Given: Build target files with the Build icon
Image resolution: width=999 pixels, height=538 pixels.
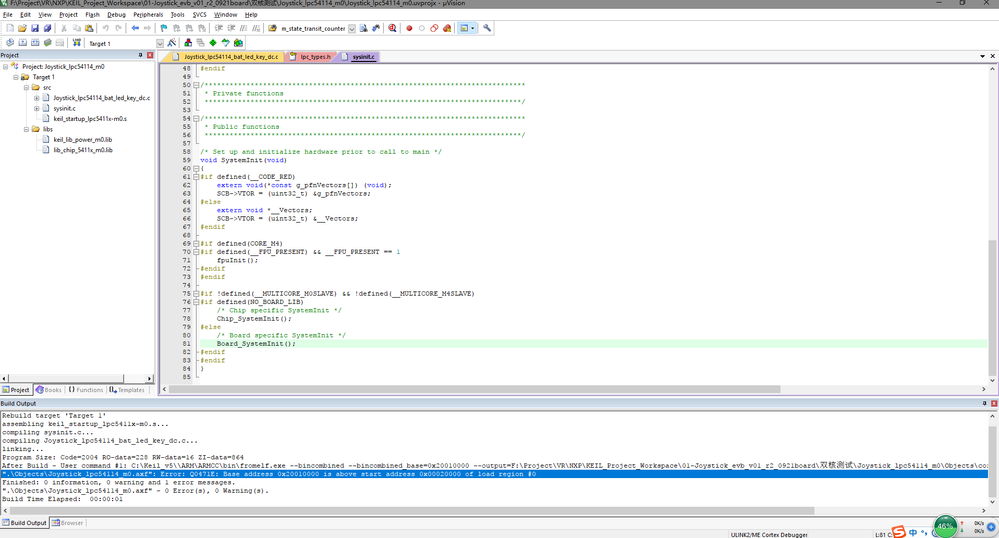Looking at the screenshot, I should [22, 43].
